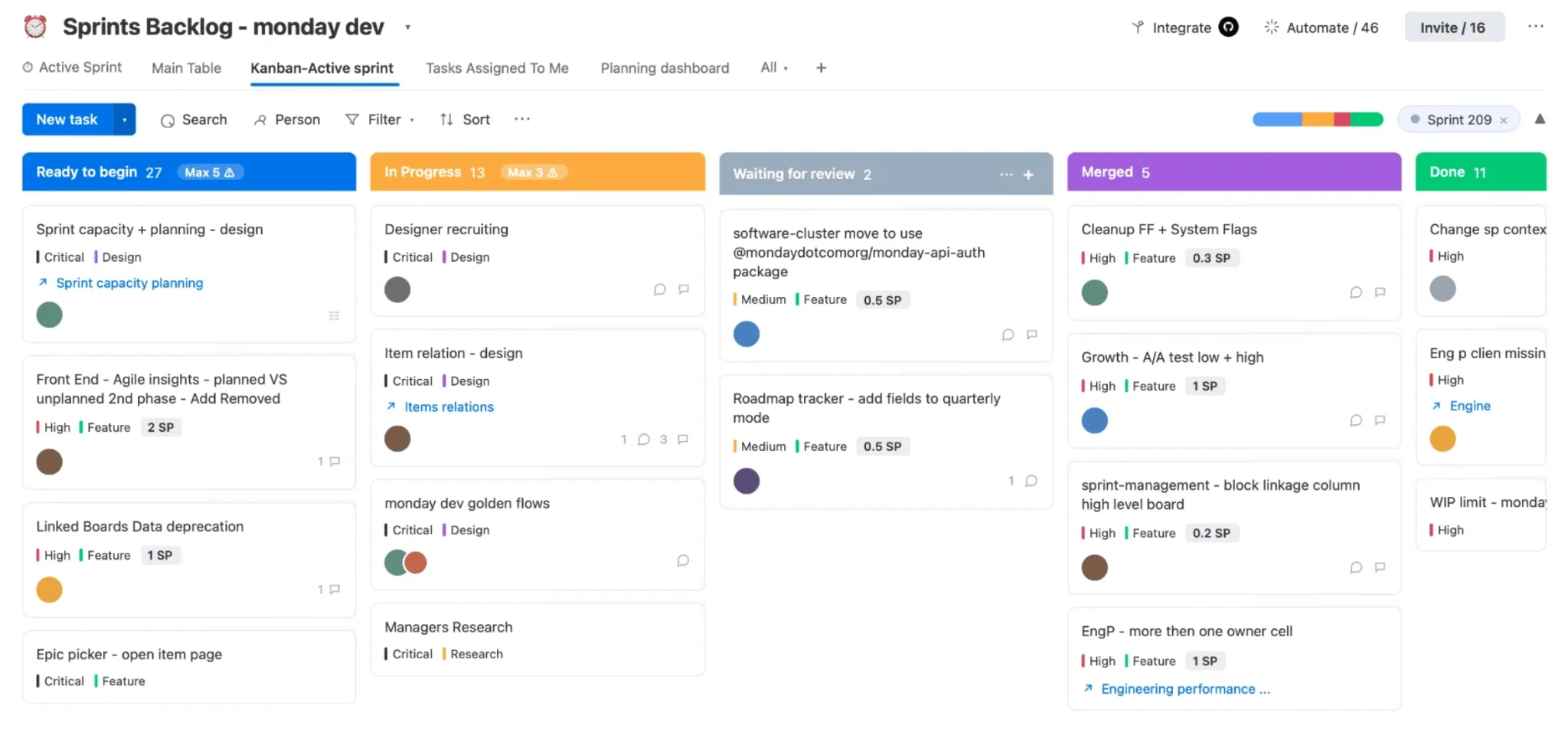Open updates flag on Designer recruiting card
The width and height of the screenshot is (1568, 751).
(684, 289)
